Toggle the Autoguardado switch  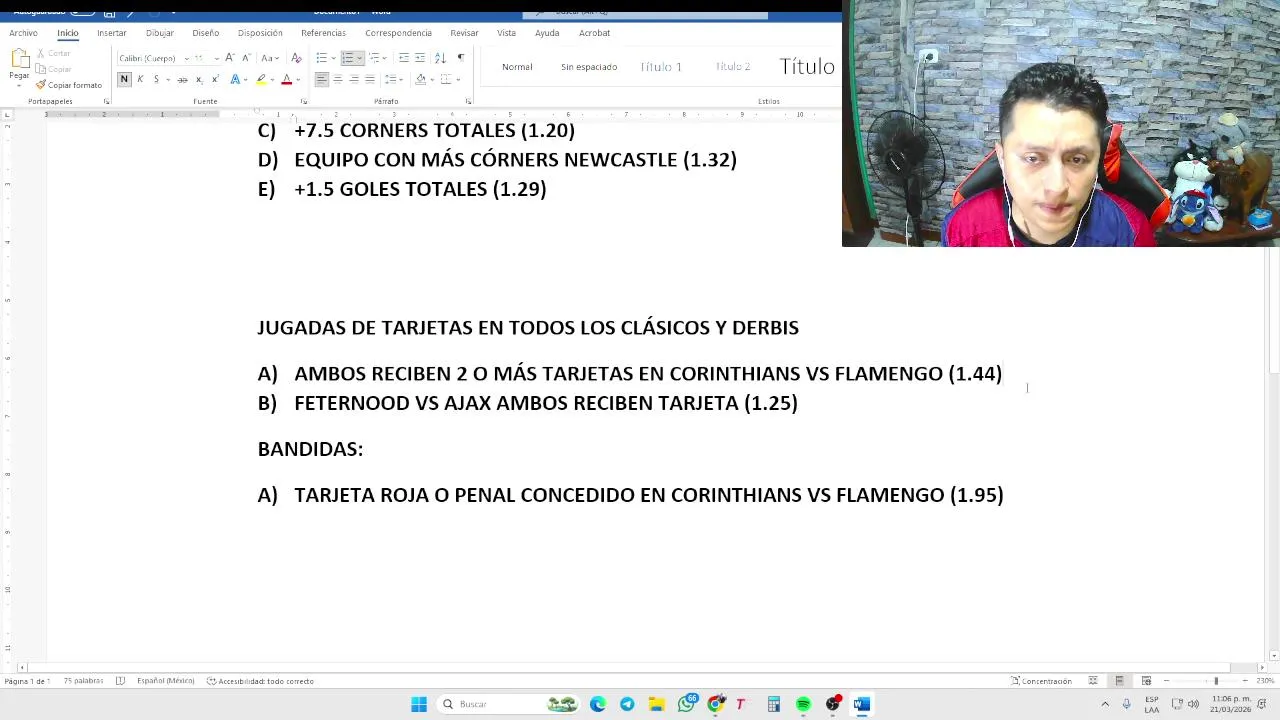pos(83,11)
